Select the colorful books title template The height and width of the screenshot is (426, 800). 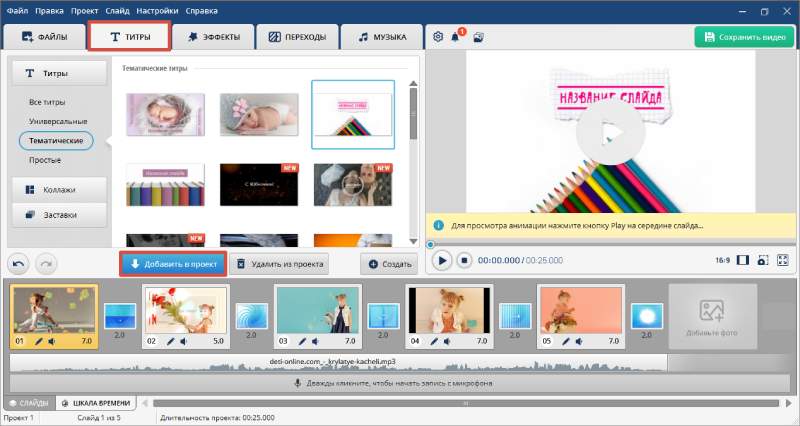click(165, 185)
